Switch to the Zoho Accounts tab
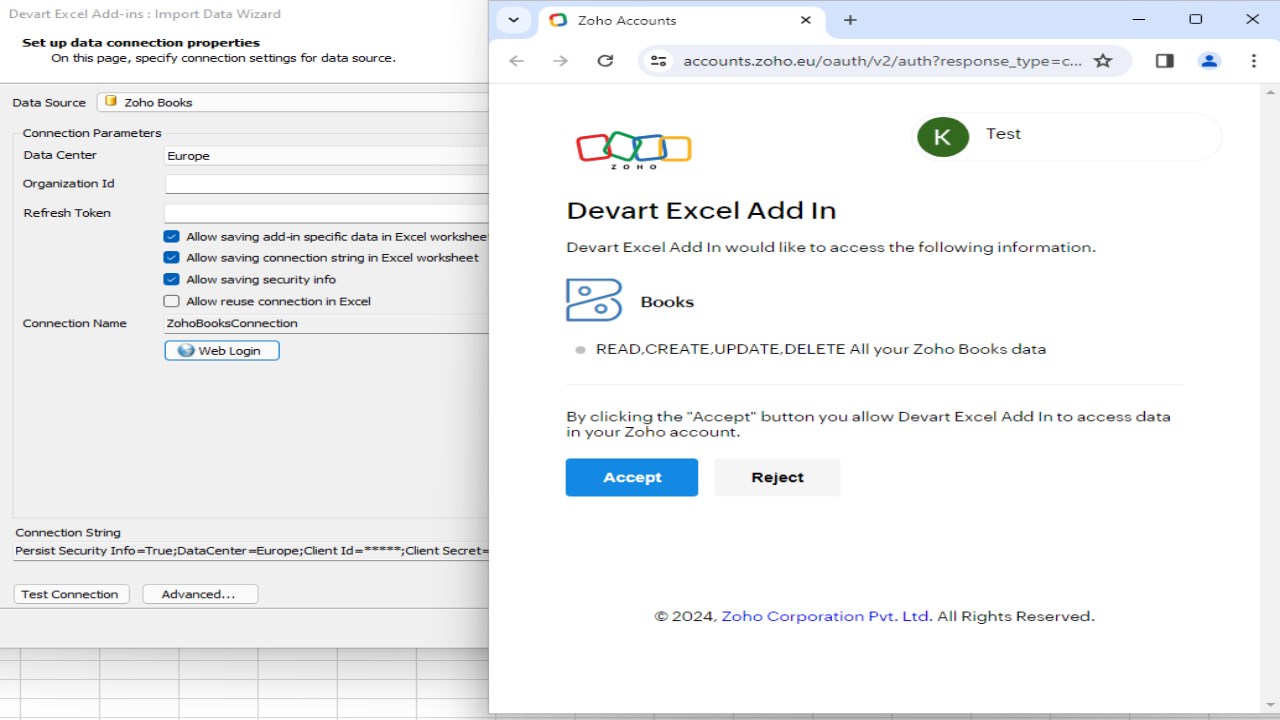The width and height of the screenshot is (1280, 720). click(682, 20)
